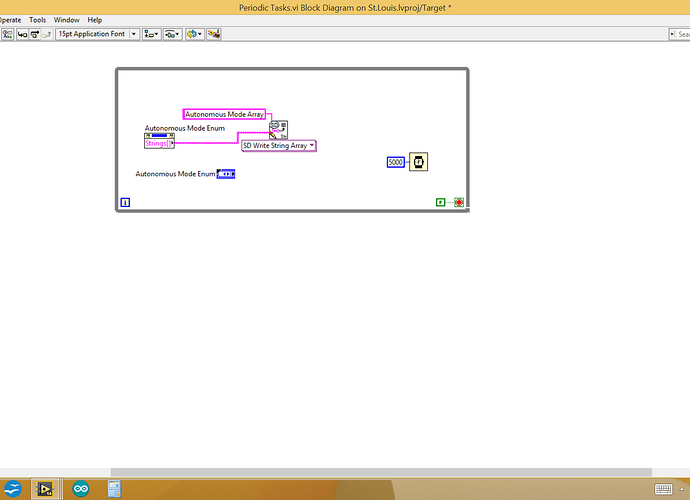Click the loop iteration terminal 'i'
This screenshot has height=500, width=690.
point(125,202)
